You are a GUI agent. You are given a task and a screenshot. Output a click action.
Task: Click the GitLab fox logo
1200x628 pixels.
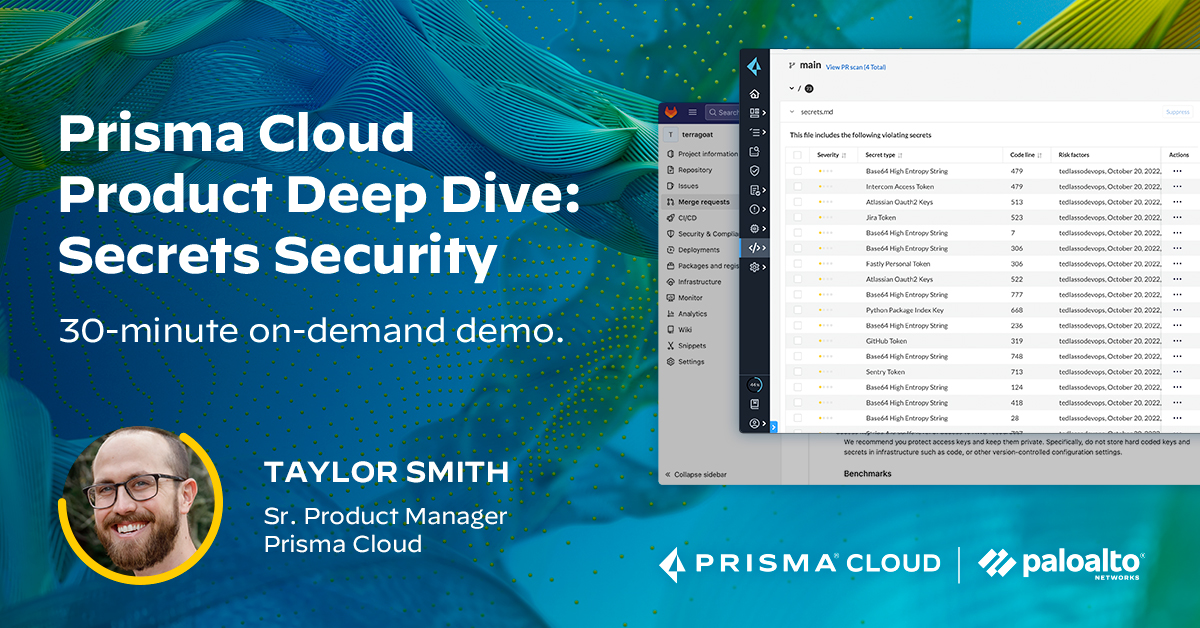[670, 112]
